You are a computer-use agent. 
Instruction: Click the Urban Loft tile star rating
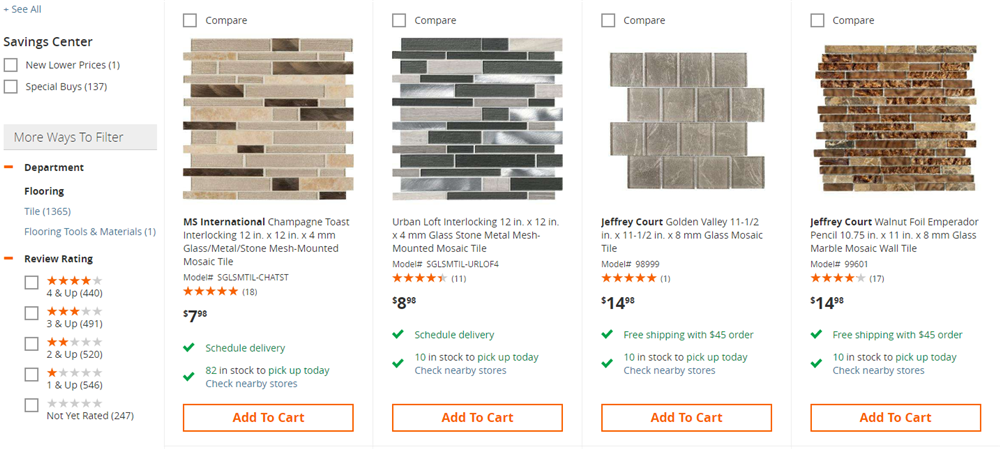pyautogui.click(x=419, y=278)
